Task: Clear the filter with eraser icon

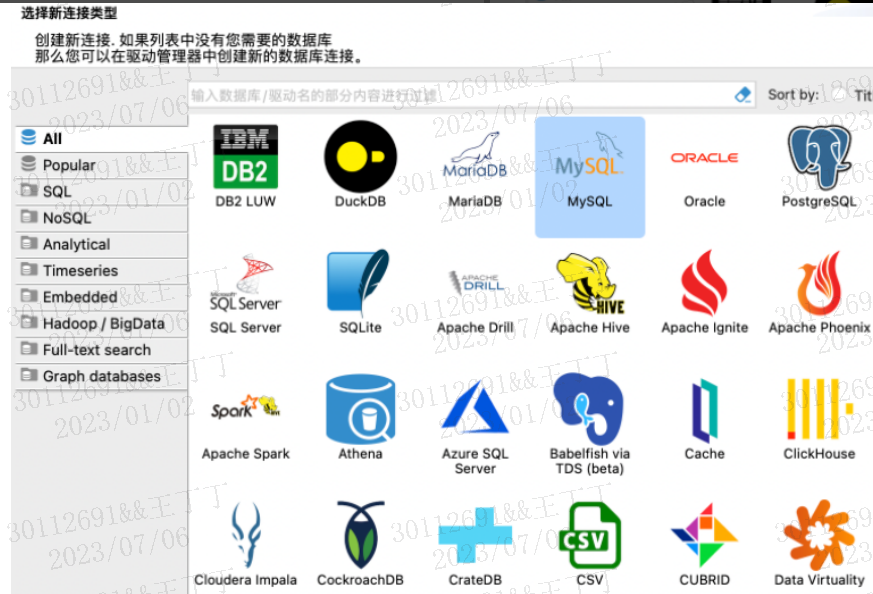Action: [x=743, y=95]
